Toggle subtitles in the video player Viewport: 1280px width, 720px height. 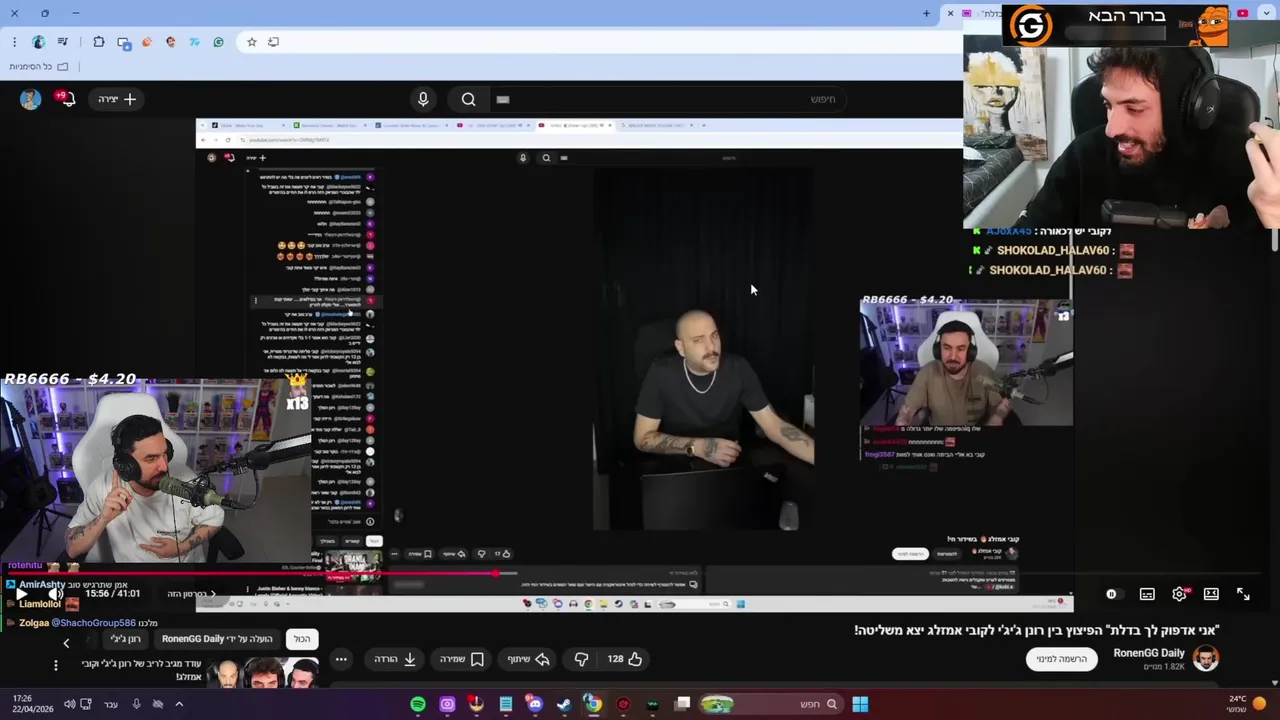1147,594
